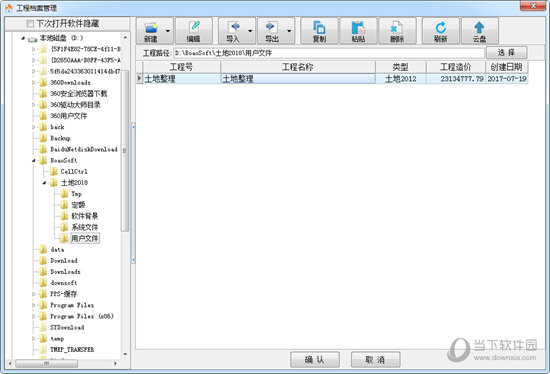Image resolution: width=550 pixels, height=374 pixels.
Task: Sort by the 工程号 column header
Action: click(x=181, y=67)
